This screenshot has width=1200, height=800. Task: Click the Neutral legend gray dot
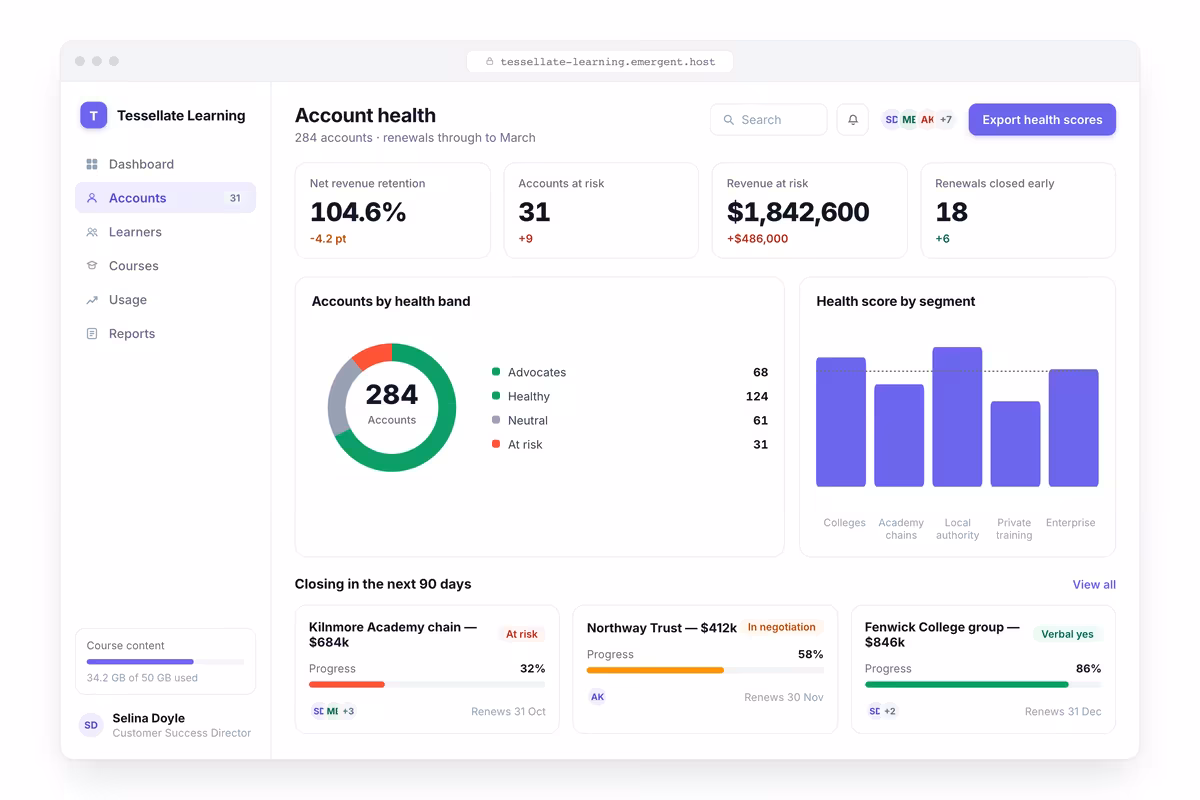(496, 420)
